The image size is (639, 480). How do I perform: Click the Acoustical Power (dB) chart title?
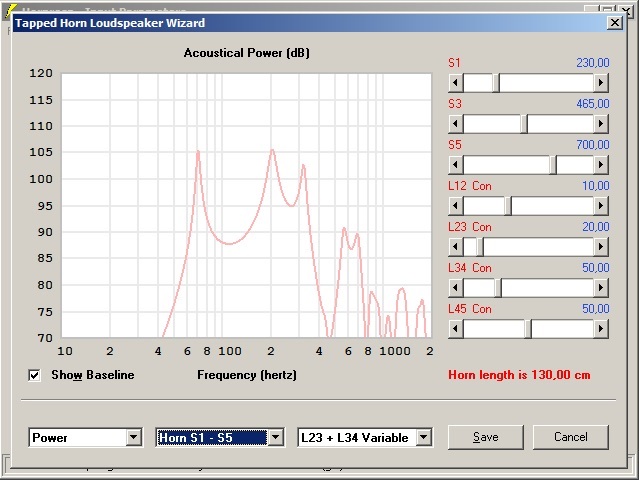(247, 53)
